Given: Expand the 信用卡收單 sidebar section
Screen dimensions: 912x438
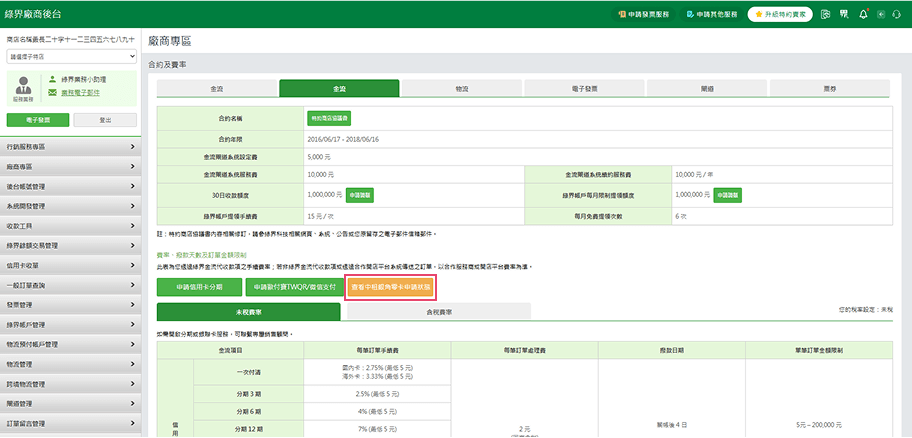Looking at the screenshot, I should tap(71, 265).
